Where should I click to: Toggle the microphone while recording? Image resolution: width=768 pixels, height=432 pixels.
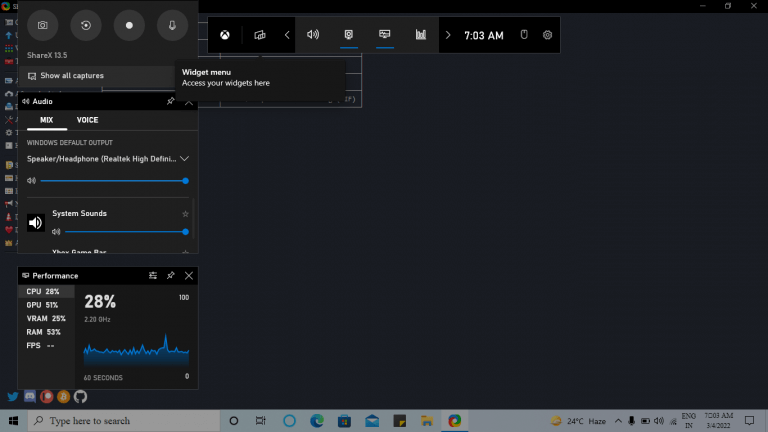(x=172, y=25)
